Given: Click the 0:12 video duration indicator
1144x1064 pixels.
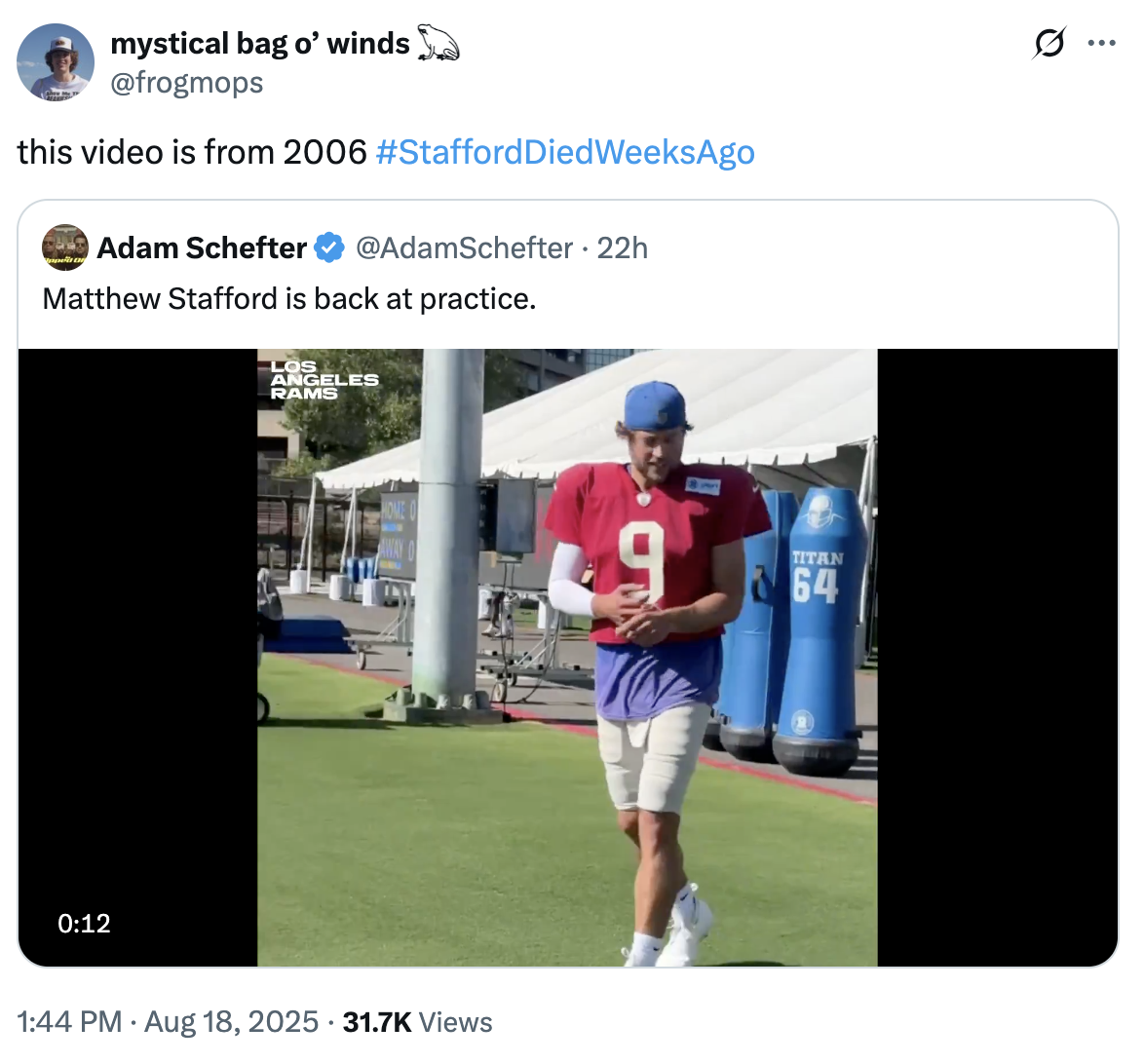Looking at the screenshot, I should tap(85, 923).
